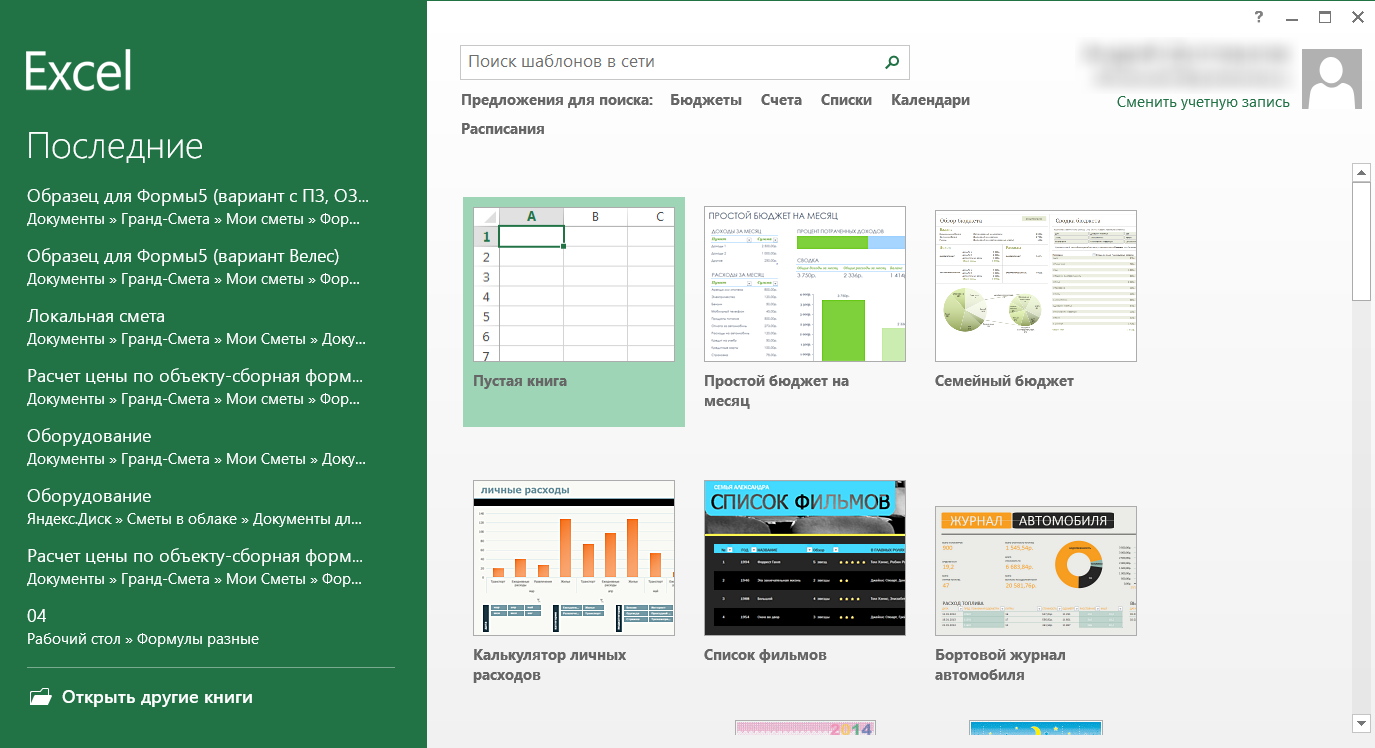
Task: Select the Простой бюджет на месяц template
Action: [x=804, y=285]
